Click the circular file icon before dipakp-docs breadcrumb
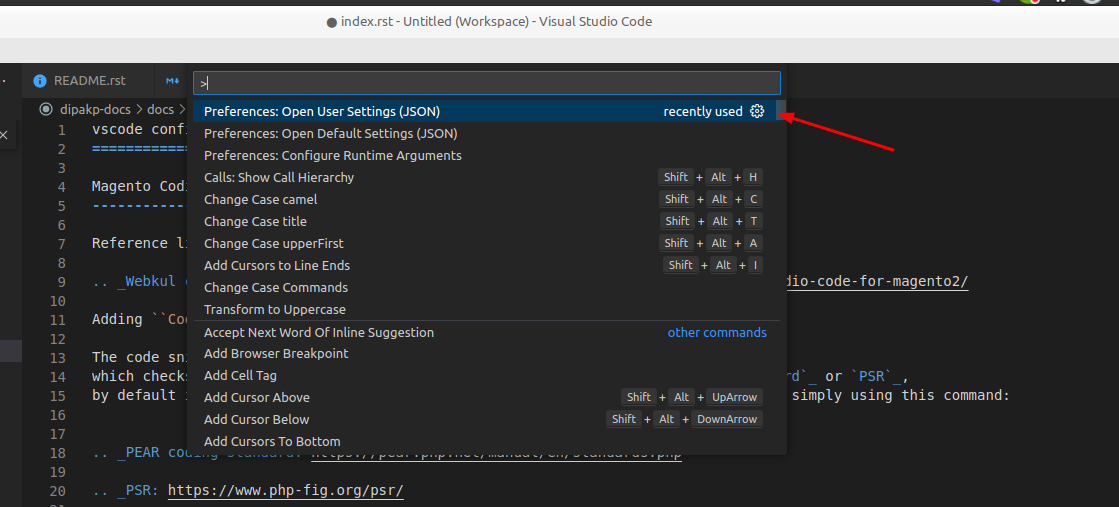Viewport: 1119px width, 507px height. 46,109
